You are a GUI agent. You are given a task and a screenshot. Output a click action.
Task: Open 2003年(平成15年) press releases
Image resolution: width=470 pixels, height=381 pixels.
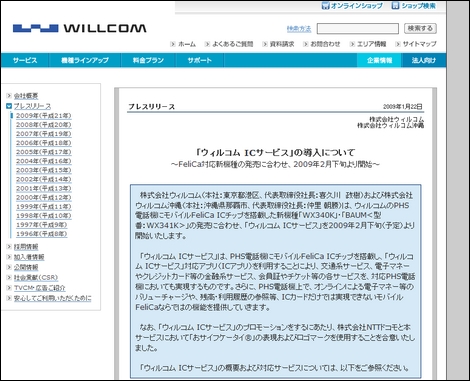[x=44, y=170]
